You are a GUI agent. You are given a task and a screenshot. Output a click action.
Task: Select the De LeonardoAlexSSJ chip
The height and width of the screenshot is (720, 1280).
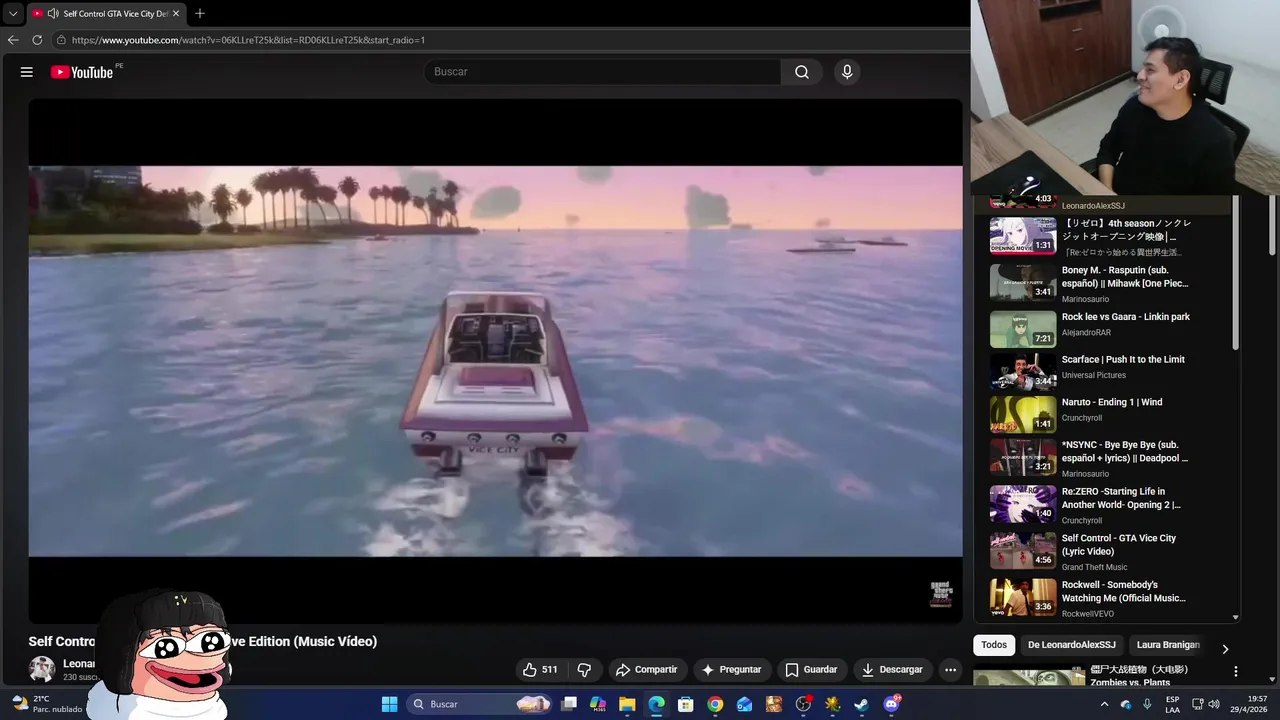[1072, 645]
